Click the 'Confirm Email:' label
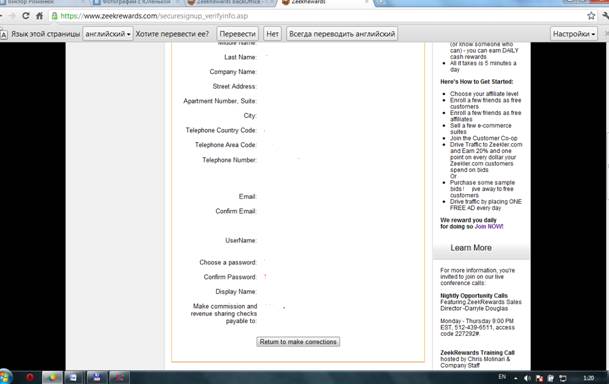This screenshot has height=384, width=609. click(x=236, y=211)
